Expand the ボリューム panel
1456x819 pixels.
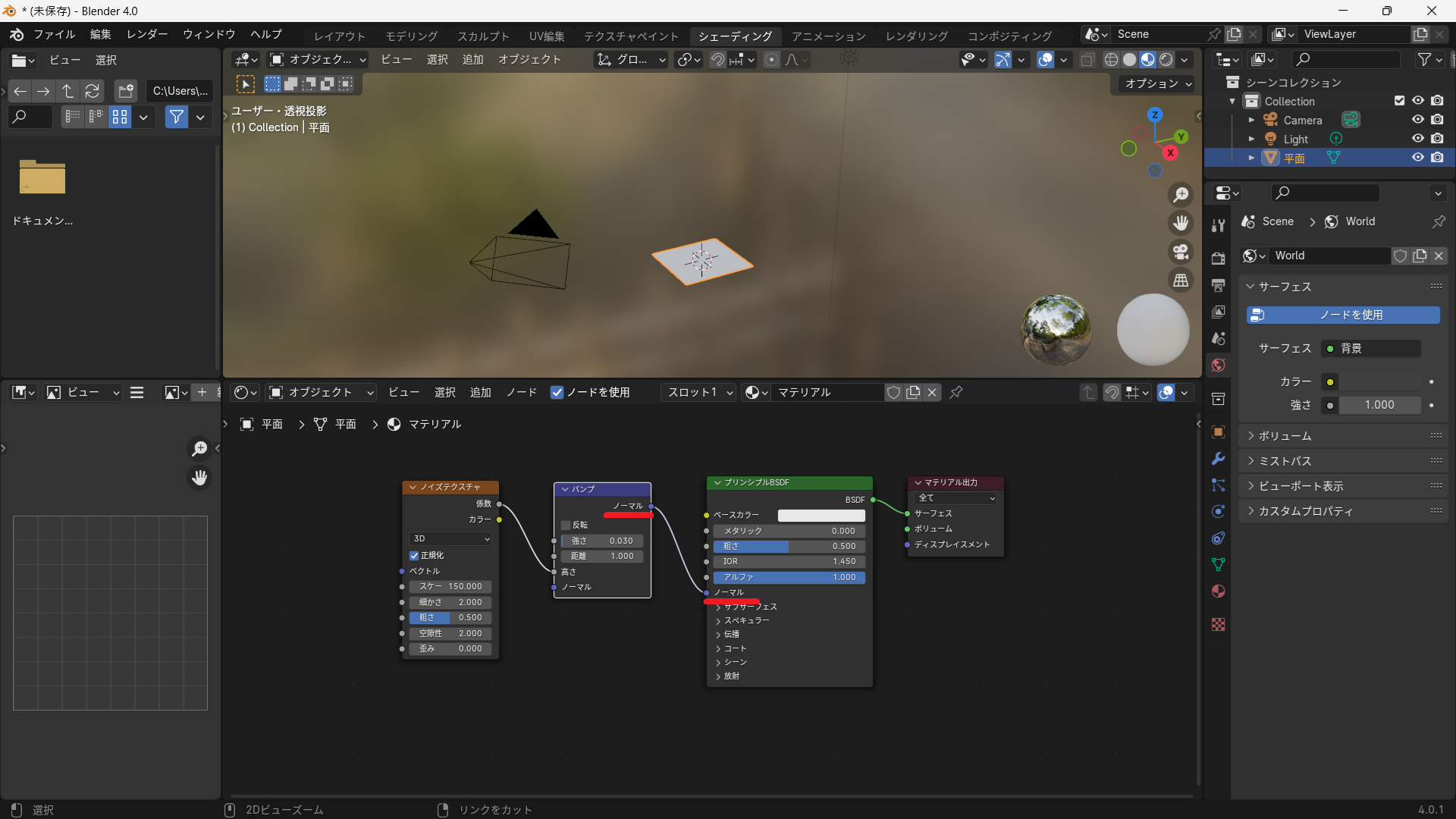1285,436
